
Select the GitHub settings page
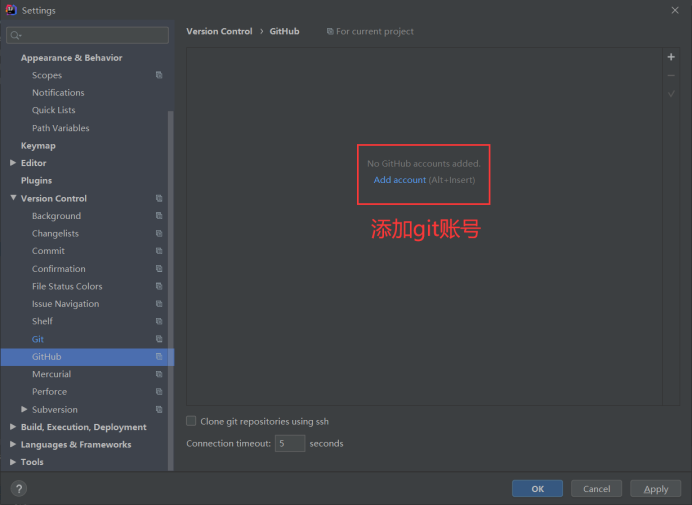(46, 356)
